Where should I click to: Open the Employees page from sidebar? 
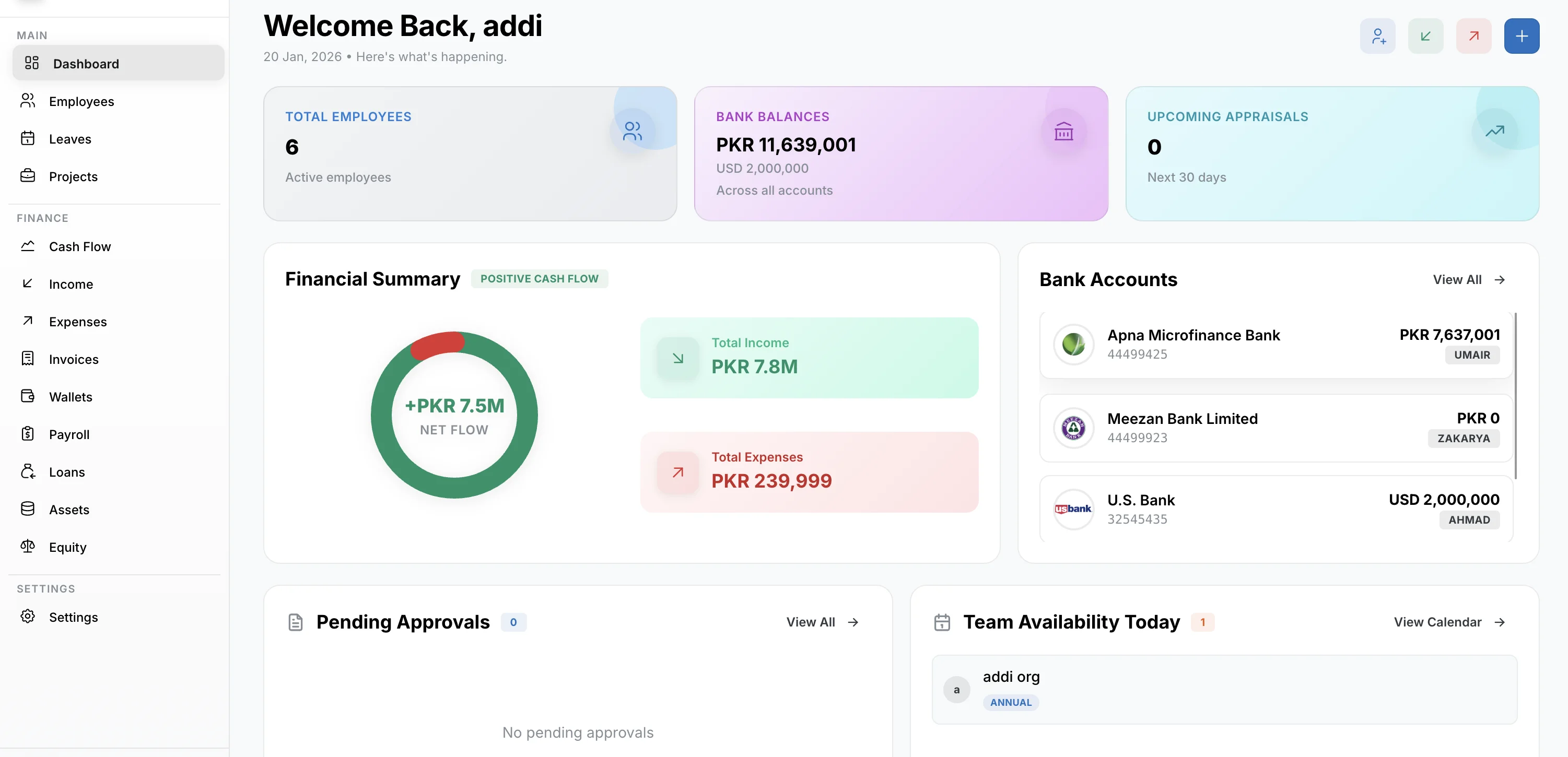click(81, 102)
